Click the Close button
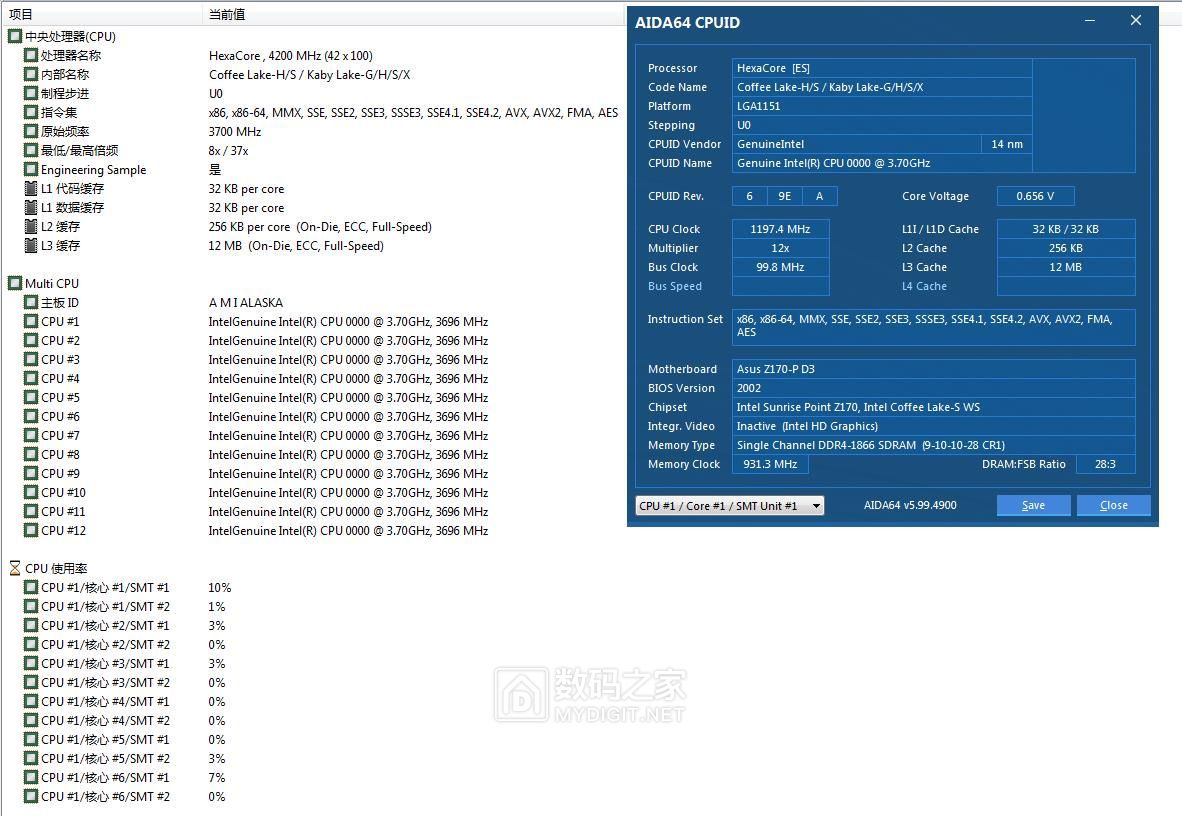The image size is (1182, 816). coord(1113,505)
